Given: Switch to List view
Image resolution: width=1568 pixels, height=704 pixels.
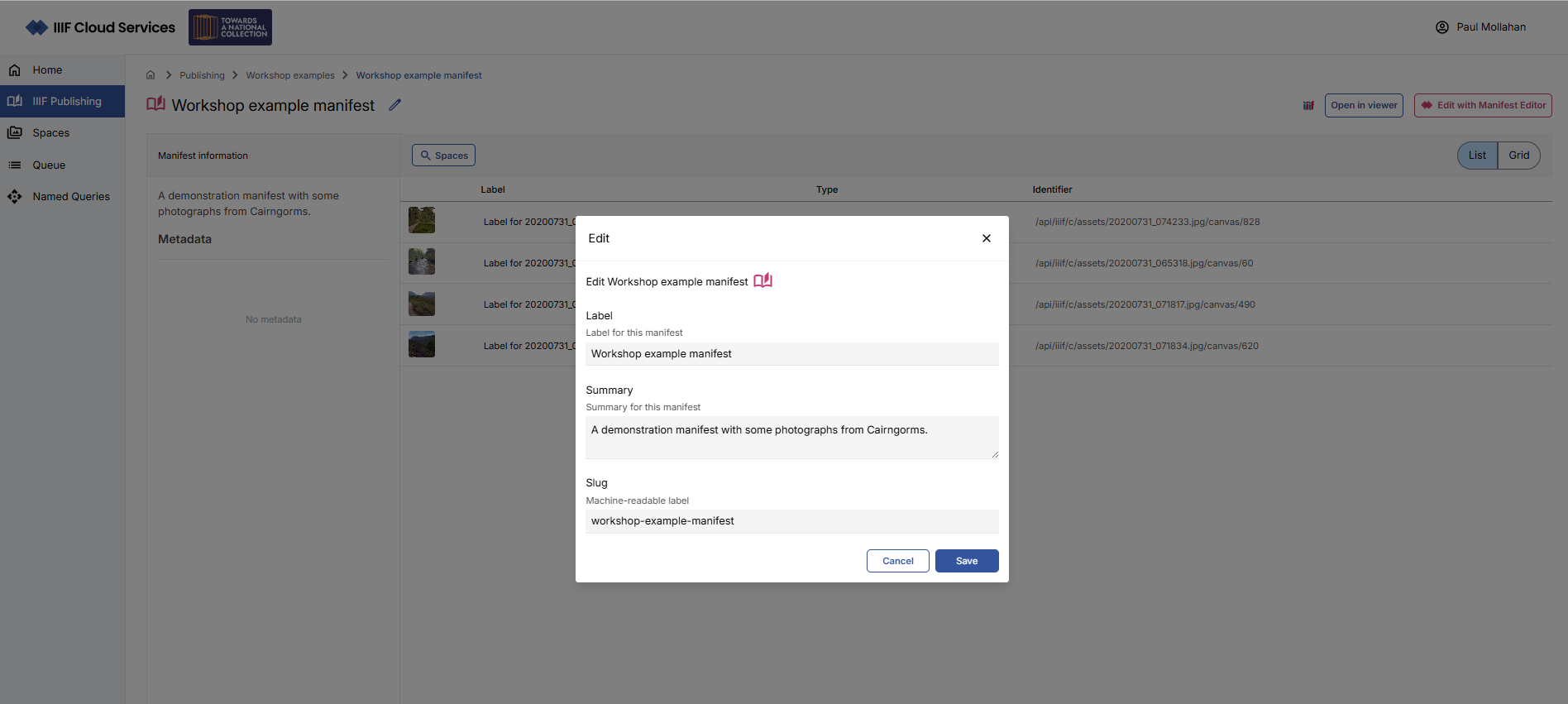Looking at the screenshot, I should click(1477, 156).
